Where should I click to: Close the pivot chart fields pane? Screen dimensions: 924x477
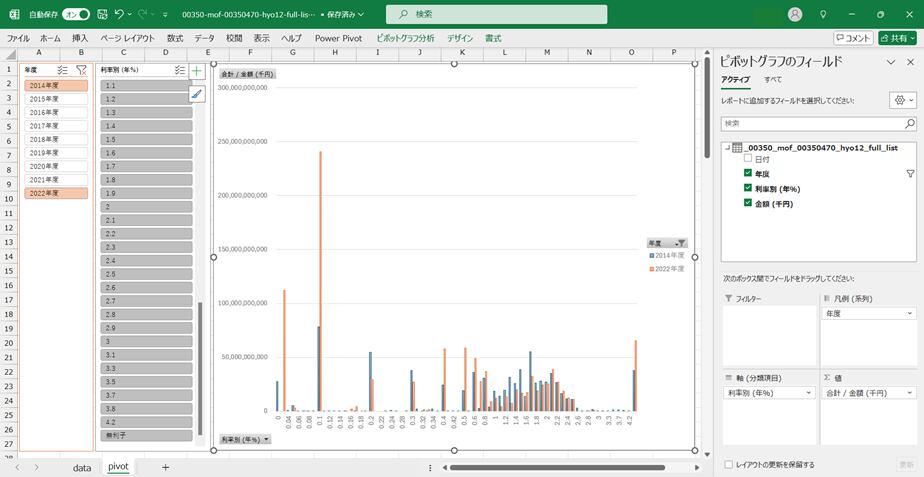click(x=910, y=62)
